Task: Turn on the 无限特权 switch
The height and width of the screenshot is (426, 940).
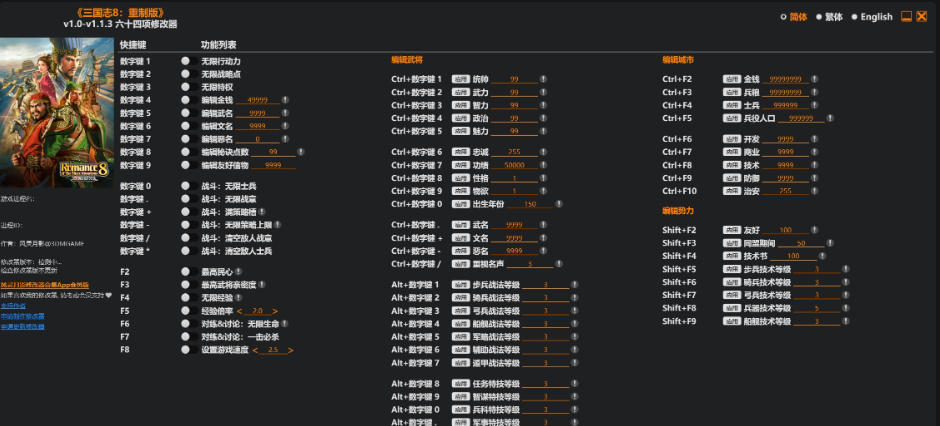Action: (x=189, y=87)
